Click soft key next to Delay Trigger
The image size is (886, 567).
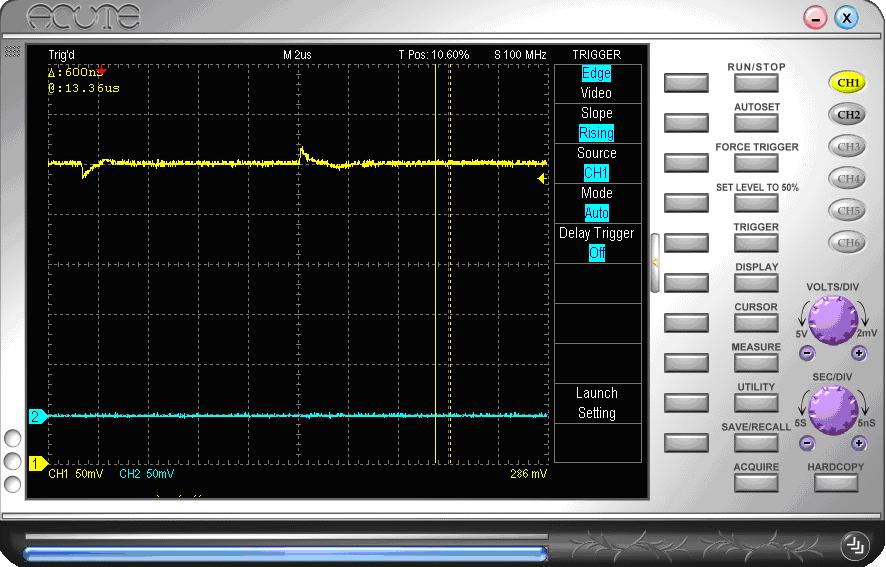tap(686, 244)
